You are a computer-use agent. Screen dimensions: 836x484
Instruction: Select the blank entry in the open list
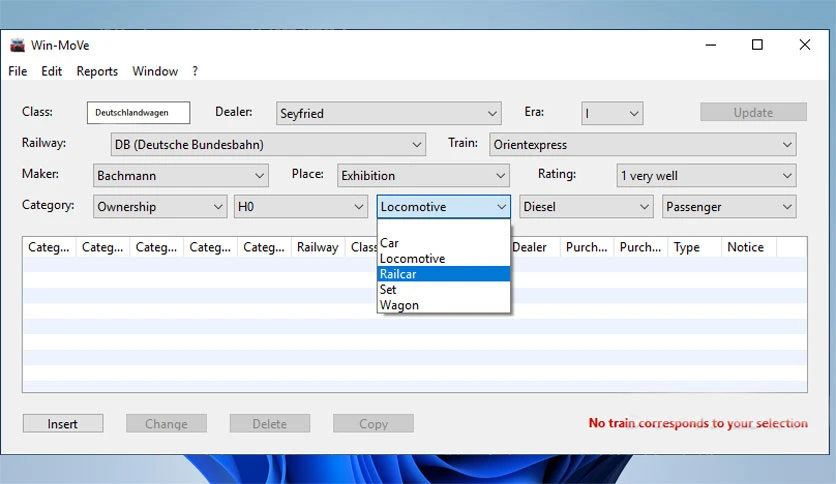[444, 228]
